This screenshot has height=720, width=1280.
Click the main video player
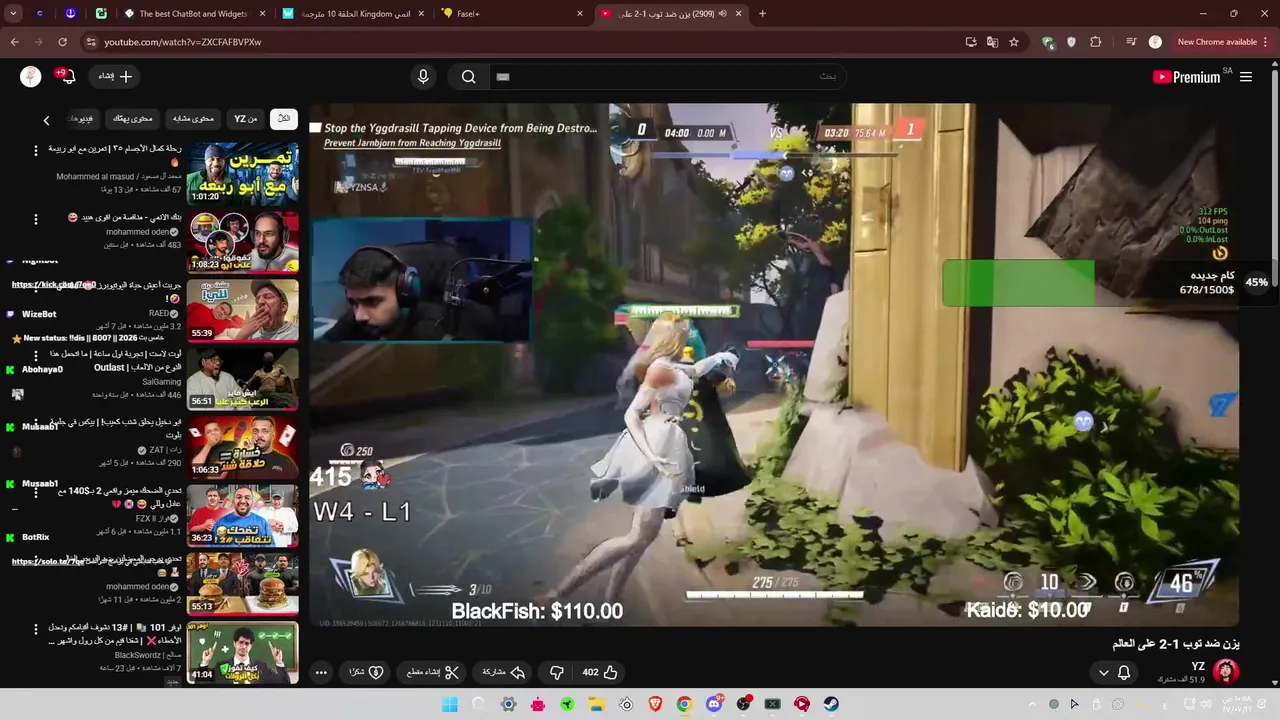(x=774, y=365)
